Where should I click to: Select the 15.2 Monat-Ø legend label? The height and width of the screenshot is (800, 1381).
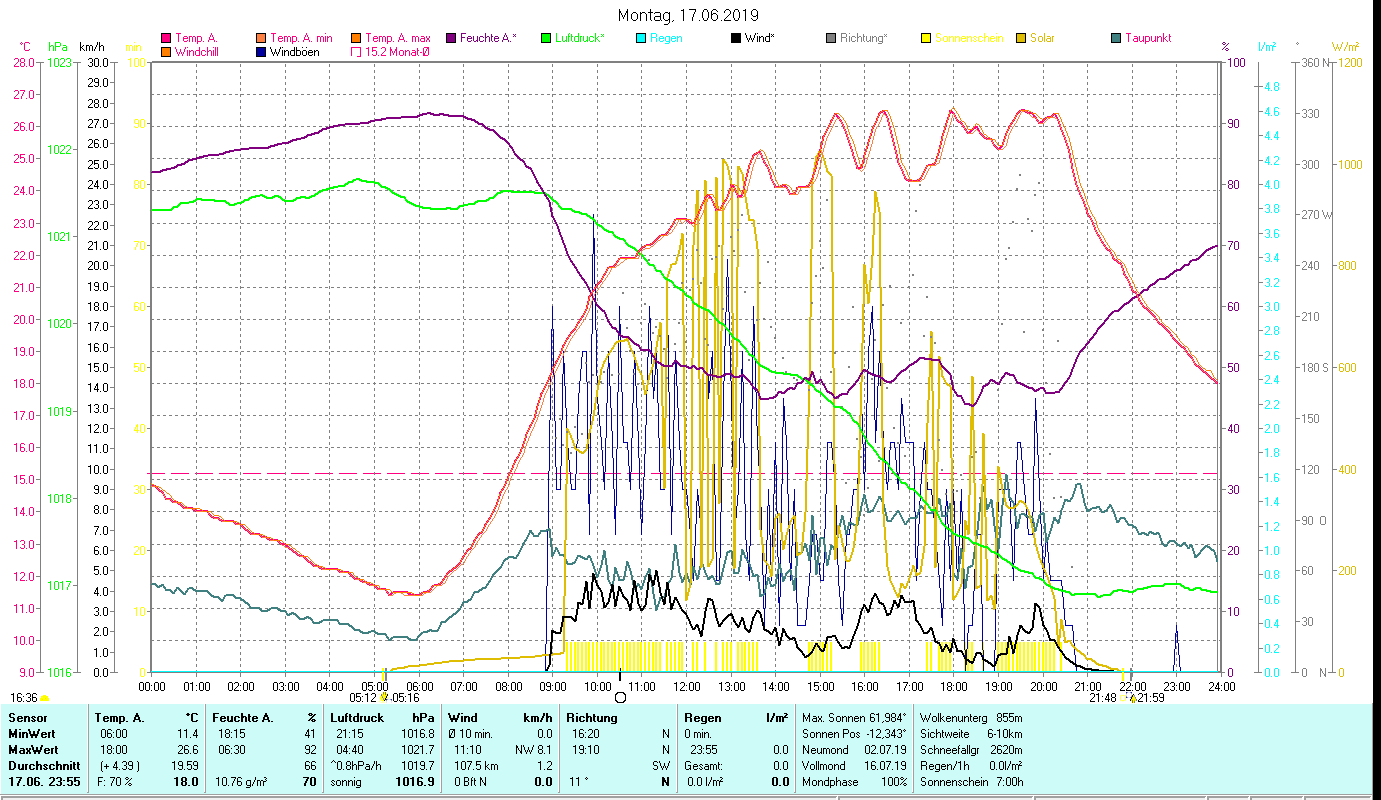(399, 52)
